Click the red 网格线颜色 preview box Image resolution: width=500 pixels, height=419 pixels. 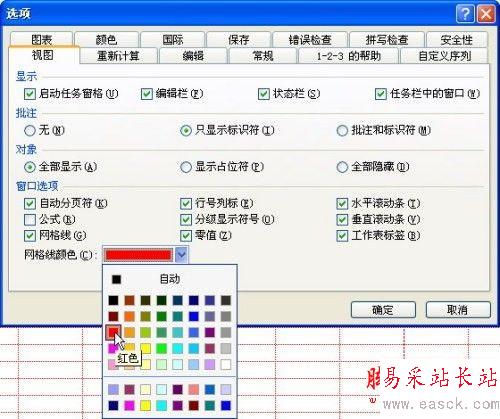coord(138,255)
